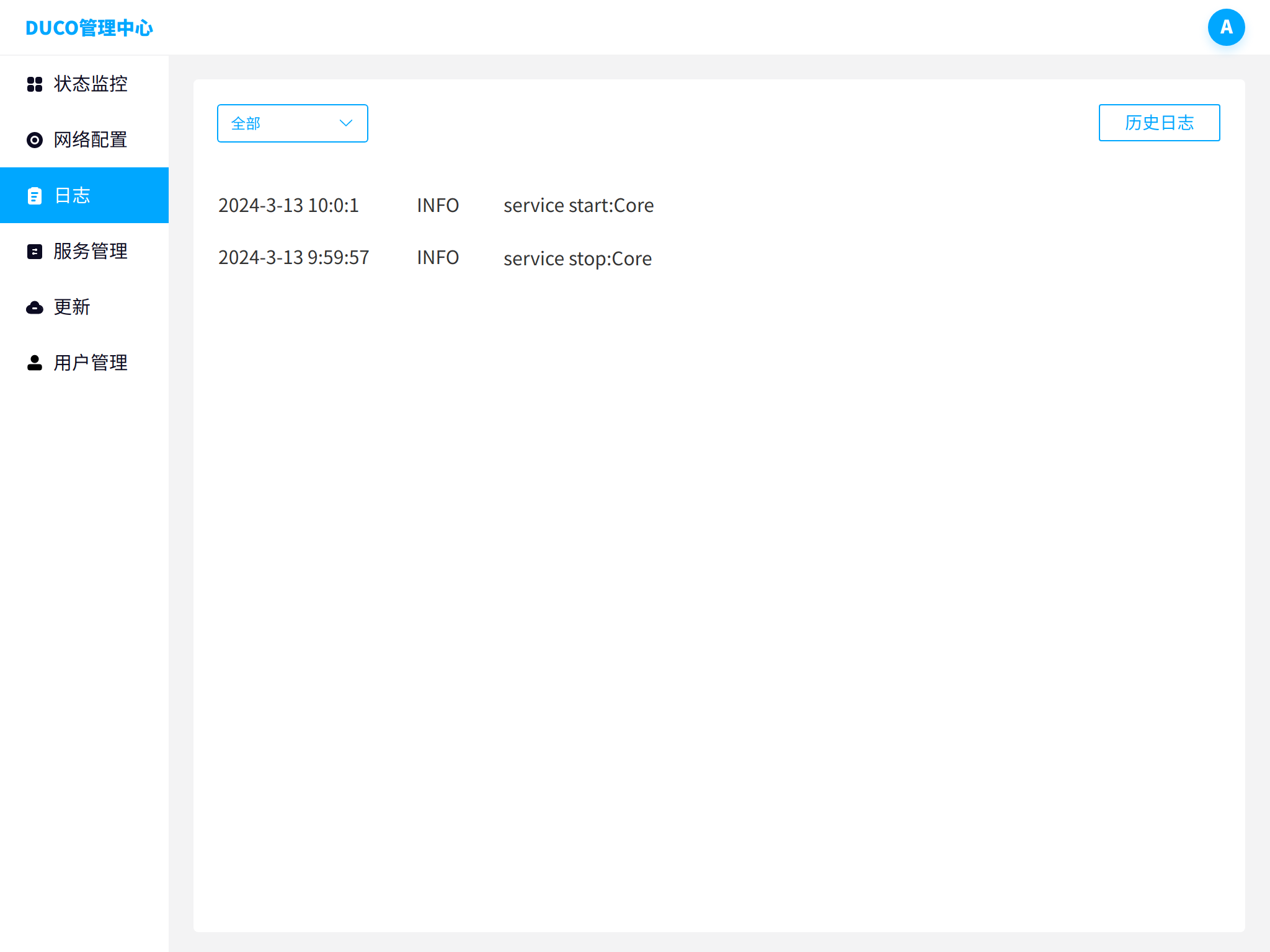This screenshot has width=1270, height=952.
Task: Go to 网络配置 page
Action: point(91,139)
